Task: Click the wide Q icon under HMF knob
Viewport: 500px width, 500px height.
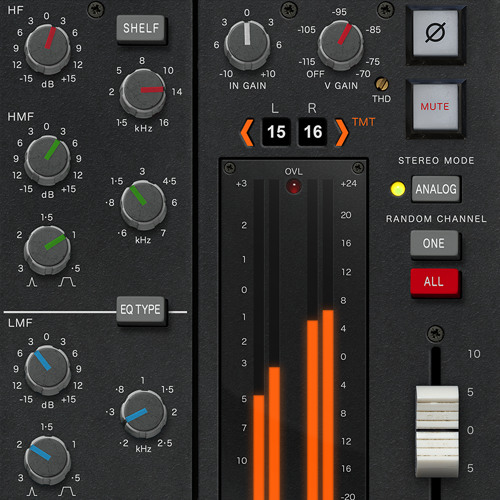Action: [x=67, y=283]
